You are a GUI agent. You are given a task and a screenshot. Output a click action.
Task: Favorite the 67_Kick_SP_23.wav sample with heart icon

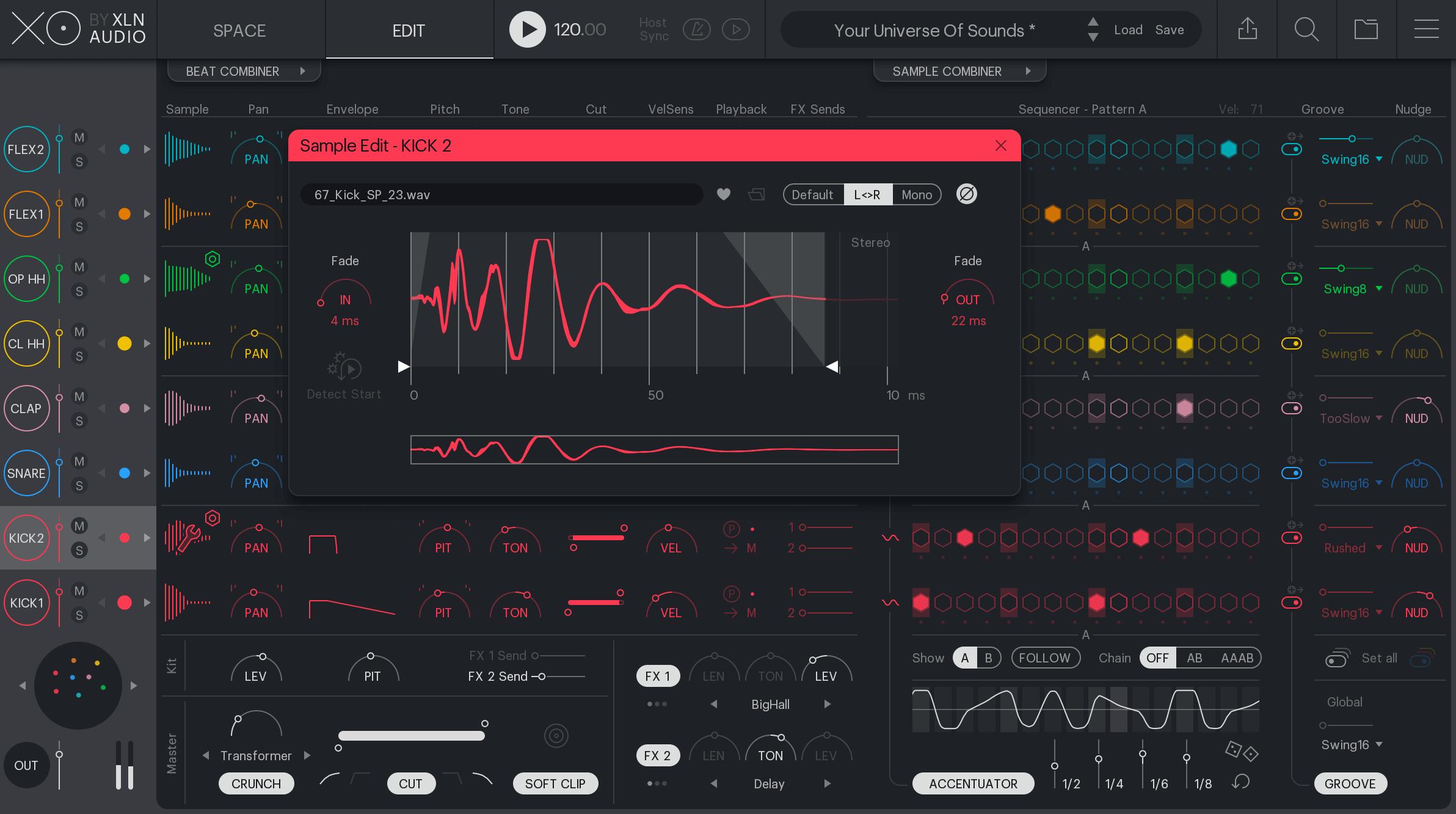(x=724, y=194)
